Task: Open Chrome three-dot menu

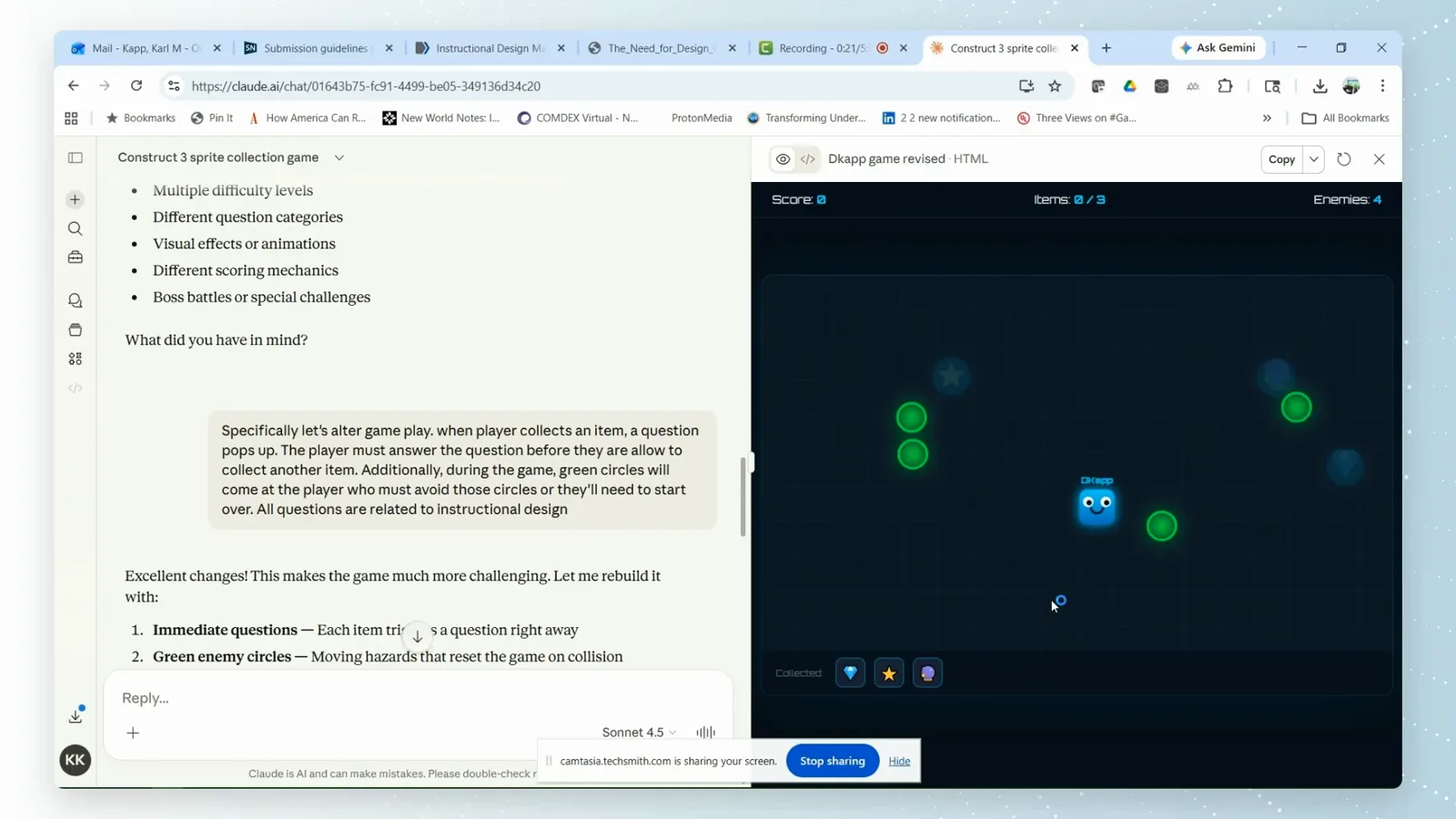Action: point(1382,86)
